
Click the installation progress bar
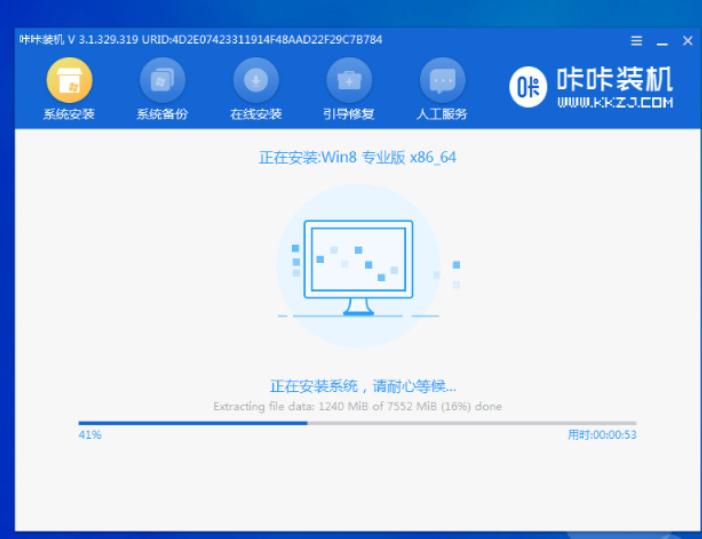click(357, 423)
